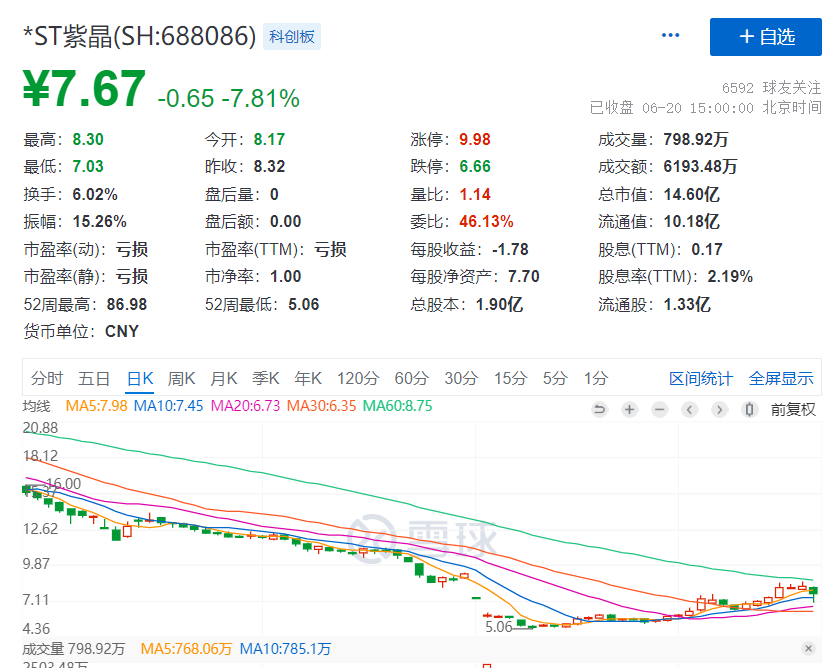Select the 1分 one-minute tab
The width and height of the screenshot is (831, 668).
[x=596, y=378]
